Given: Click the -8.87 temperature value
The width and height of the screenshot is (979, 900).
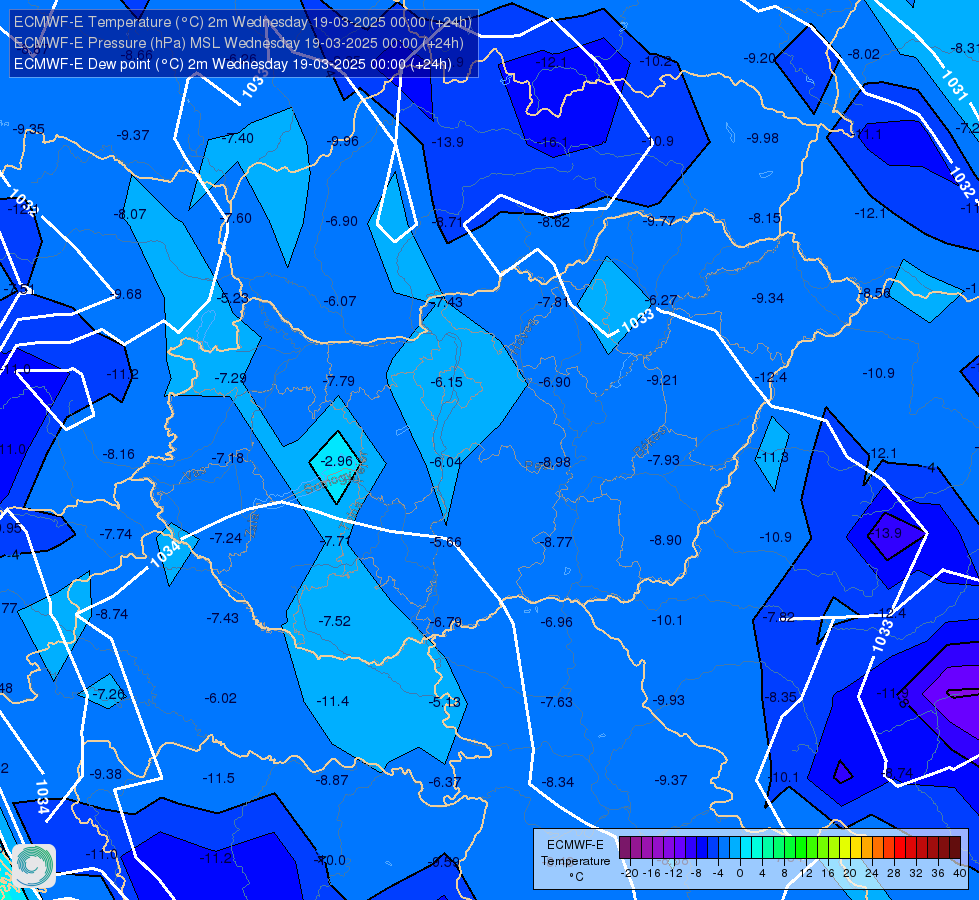Looking at the screenshot, I should (332, 779).
